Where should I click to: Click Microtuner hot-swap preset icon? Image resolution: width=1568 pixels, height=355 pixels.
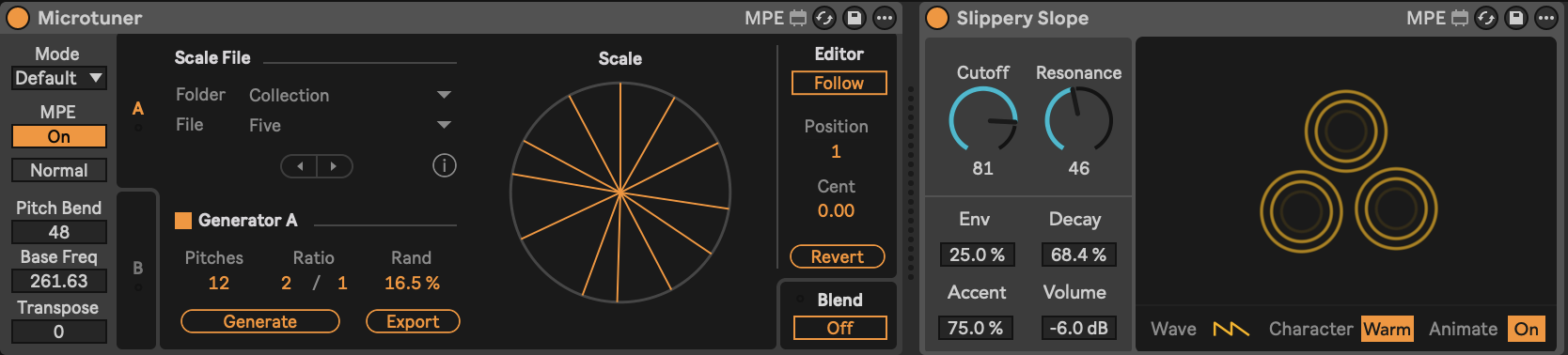click(824, 18)
